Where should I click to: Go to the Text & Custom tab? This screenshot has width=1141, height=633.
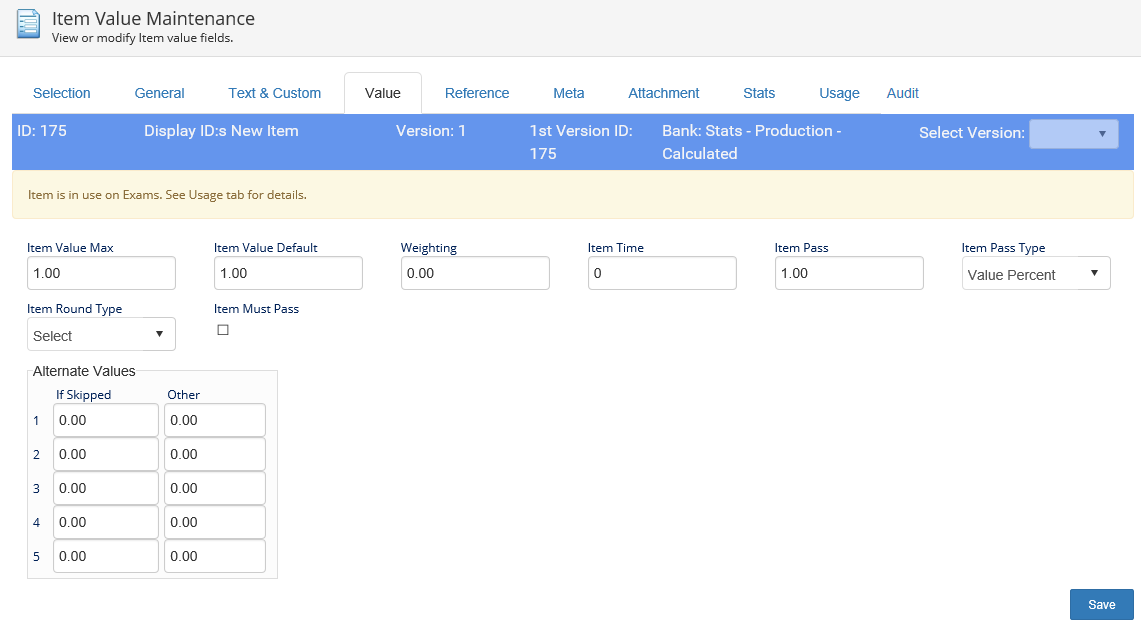(274, 93)
